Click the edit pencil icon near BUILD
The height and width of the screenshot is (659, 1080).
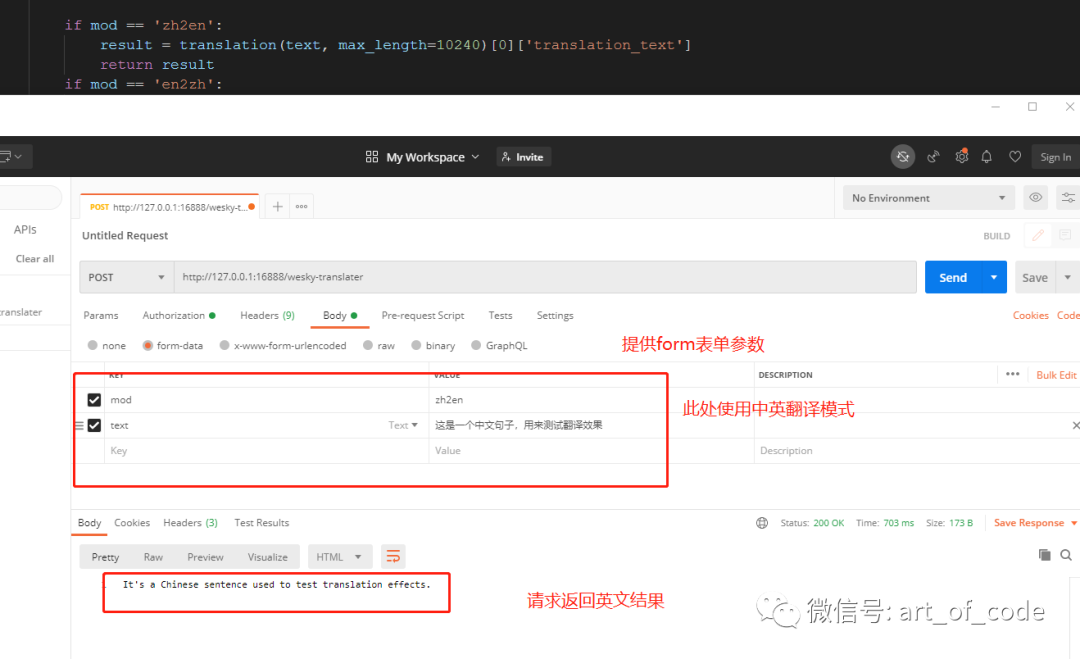click(1038, 236)
